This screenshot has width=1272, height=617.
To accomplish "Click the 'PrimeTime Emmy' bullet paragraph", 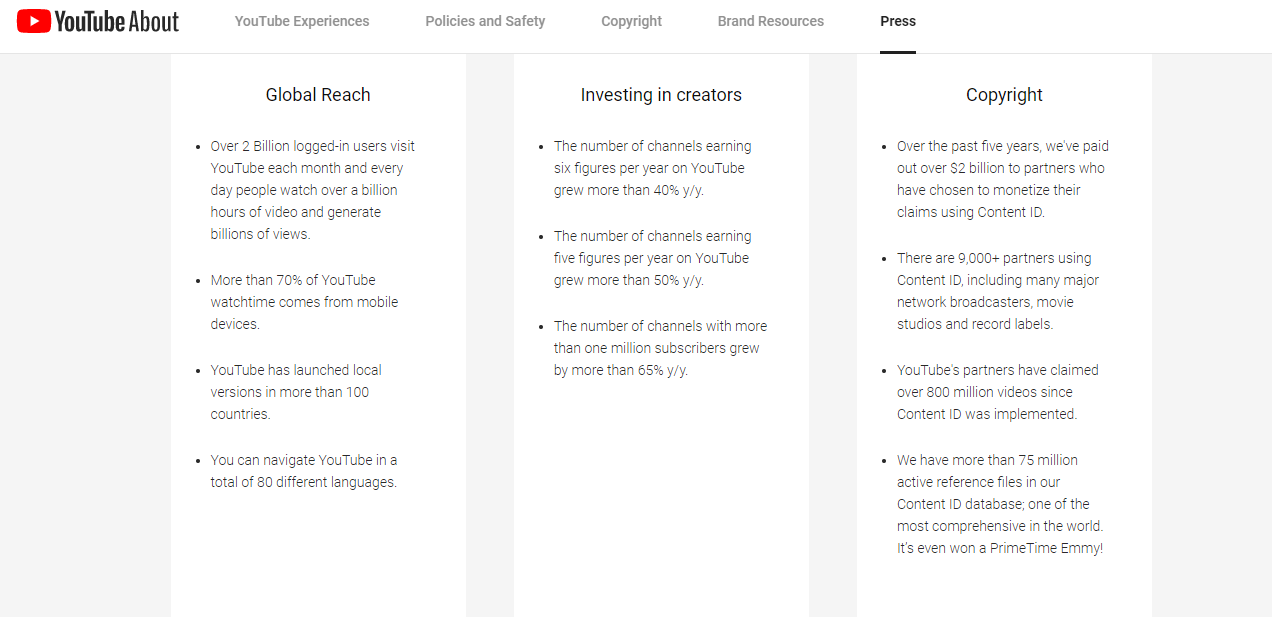I will coord(1000,504).
